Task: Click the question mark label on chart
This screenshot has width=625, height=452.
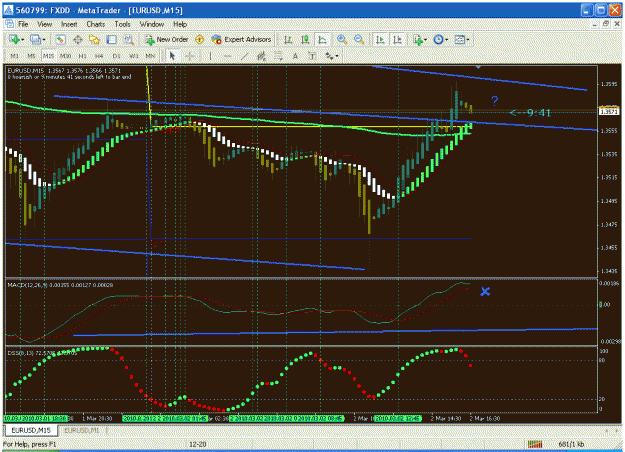Action: click(494, 100)
